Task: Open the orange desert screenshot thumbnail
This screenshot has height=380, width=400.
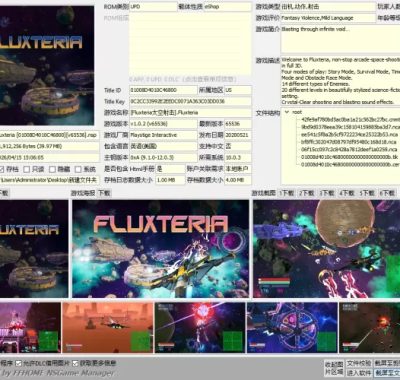Action: [108, 328]
